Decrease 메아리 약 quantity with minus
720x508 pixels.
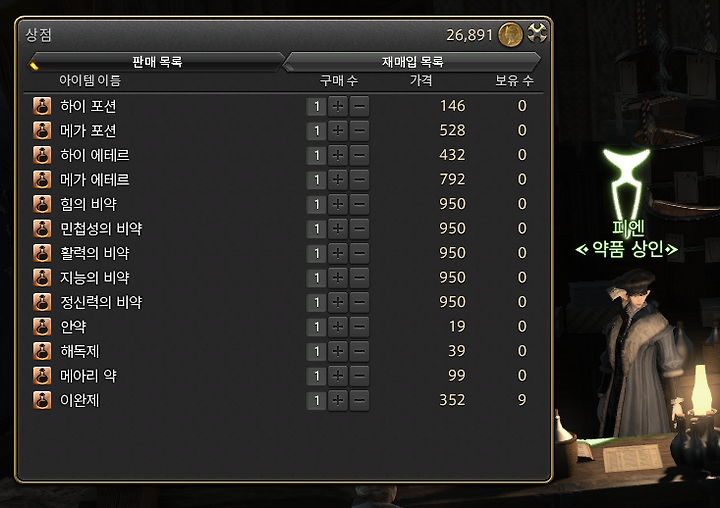[359, 376]
